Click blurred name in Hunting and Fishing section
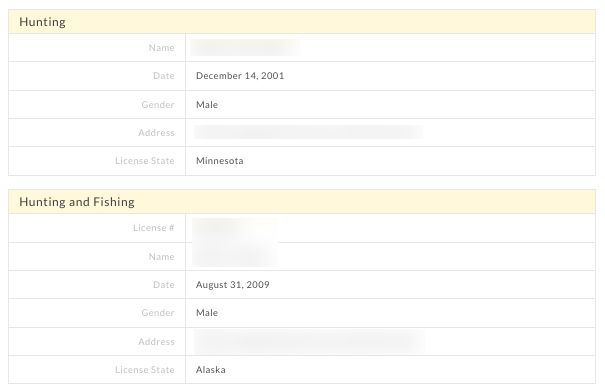 tap(235, 255)
